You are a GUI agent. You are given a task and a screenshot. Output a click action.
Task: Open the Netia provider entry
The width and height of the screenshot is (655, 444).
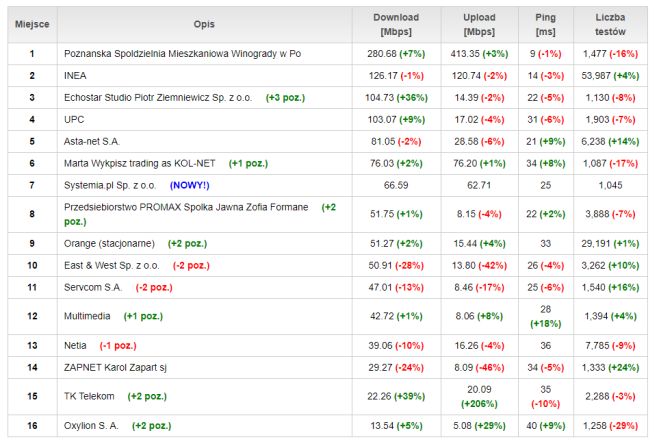click(77, 345)
